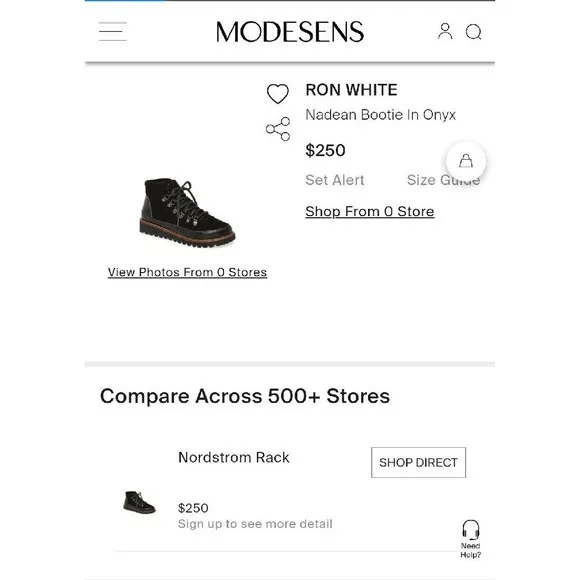Click Set Alert for price
Viewport: 580px width, 580px height.
click(x=335, y=180)
